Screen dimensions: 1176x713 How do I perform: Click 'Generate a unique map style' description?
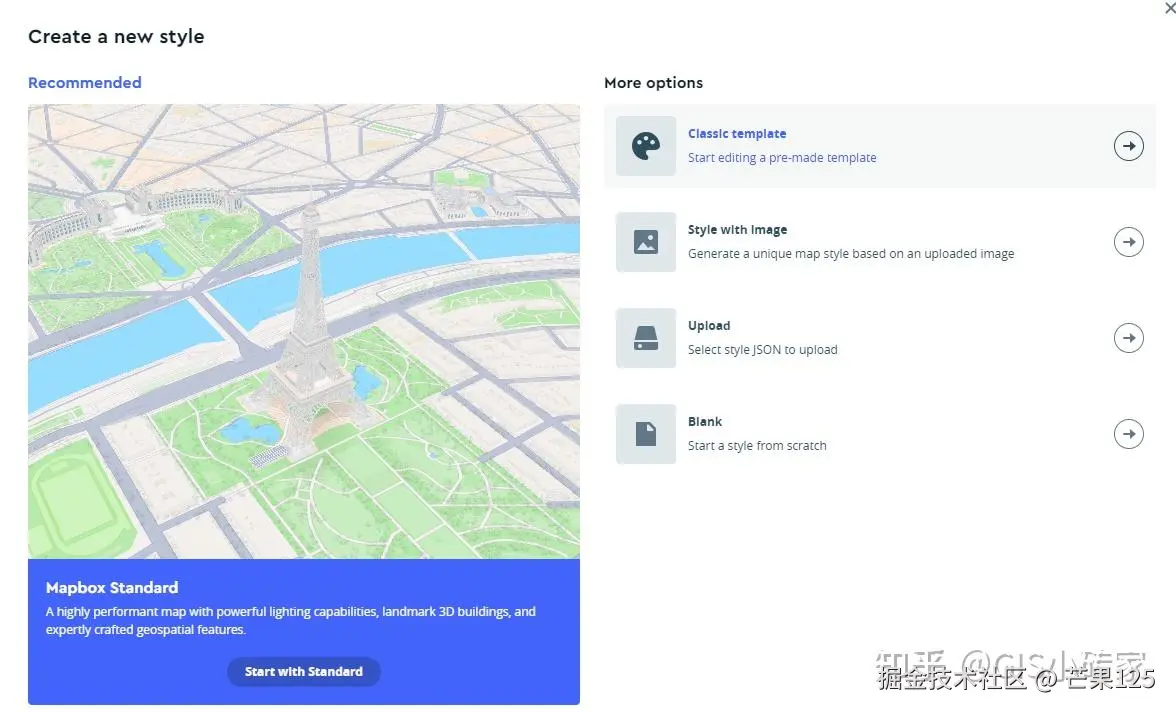(x=851, y=253)
